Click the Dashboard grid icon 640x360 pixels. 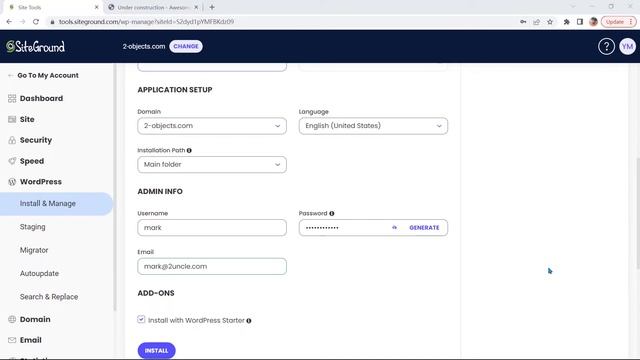12,98
